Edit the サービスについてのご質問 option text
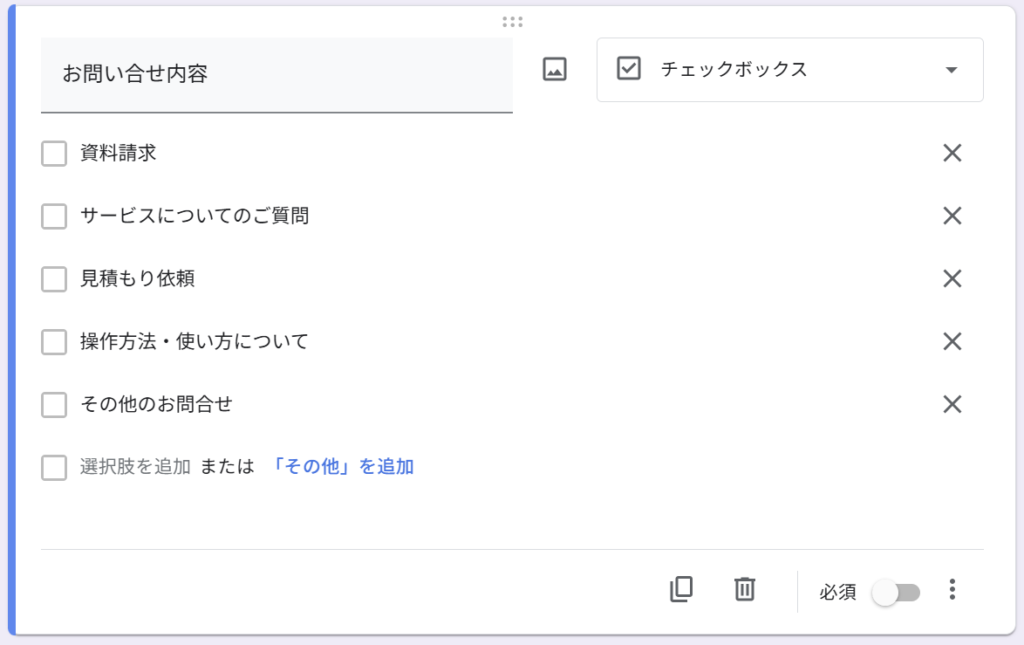 pyautogui.click(x=194, y=216)
